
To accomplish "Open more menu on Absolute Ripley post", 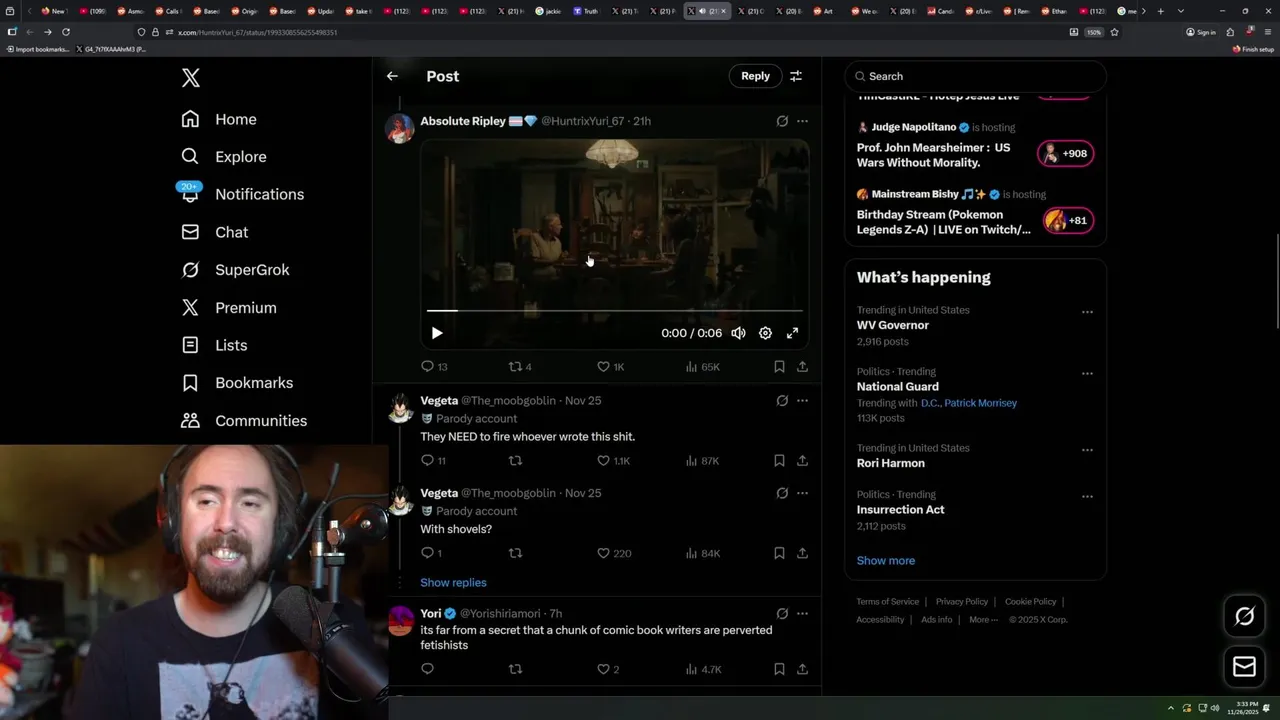I will pyautogui.click(x=802, y=121).
